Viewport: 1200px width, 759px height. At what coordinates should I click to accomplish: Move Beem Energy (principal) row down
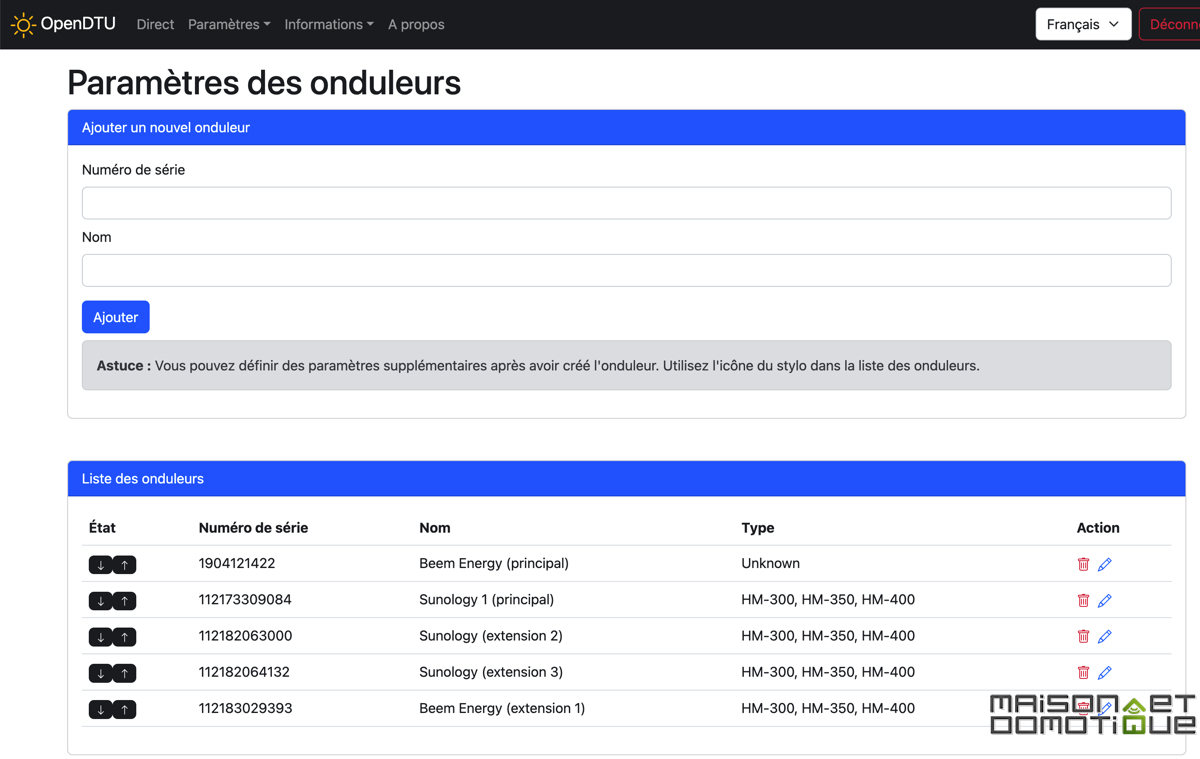click(x=100, y=565)
